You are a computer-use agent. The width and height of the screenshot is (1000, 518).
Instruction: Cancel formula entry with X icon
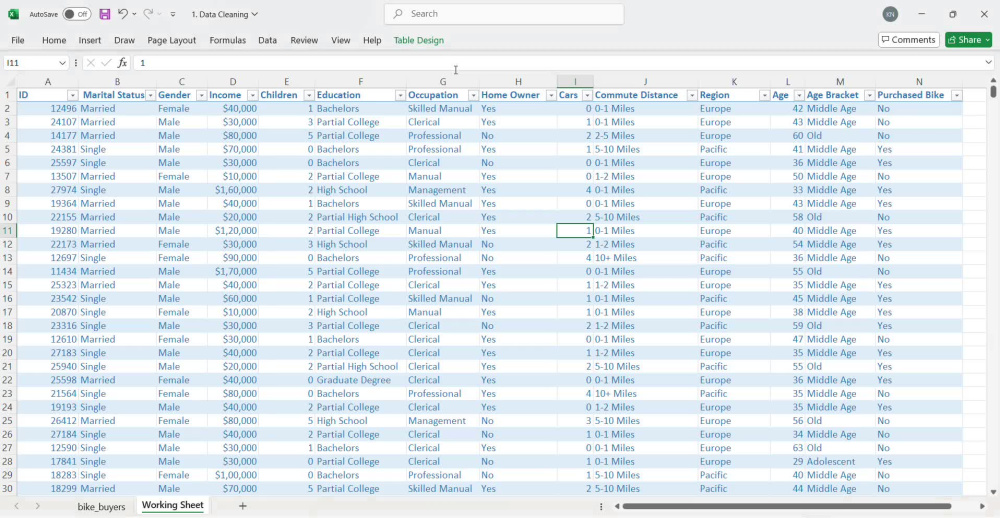pos(91,63)
